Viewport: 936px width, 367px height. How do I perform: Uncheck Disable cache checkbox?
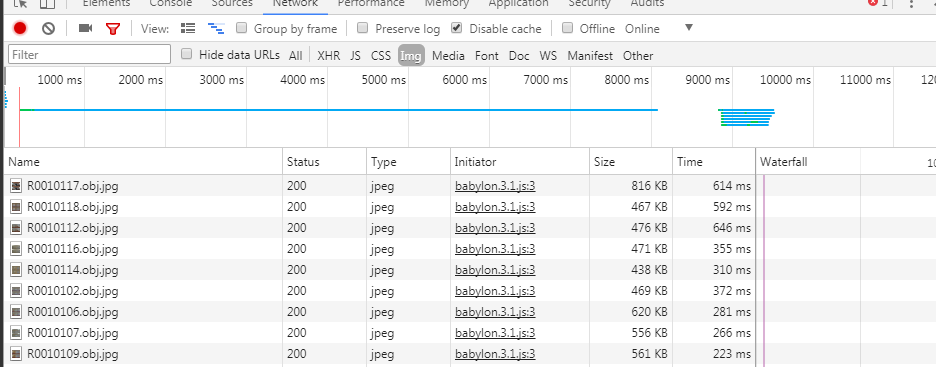click(x=457, y=27)
